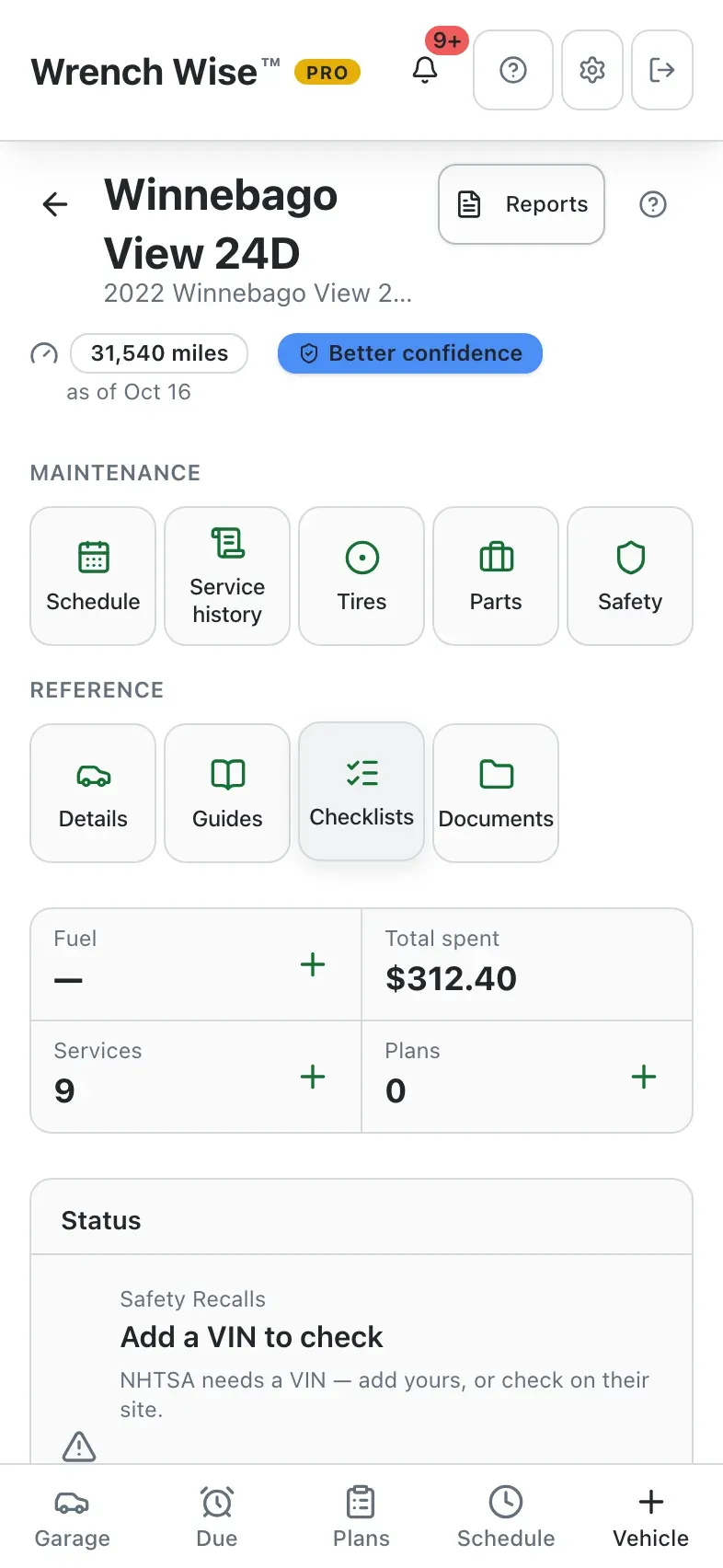Open the Guides reference tile
The width and height of the screenshot is (723, 1568).
(227, 793)
